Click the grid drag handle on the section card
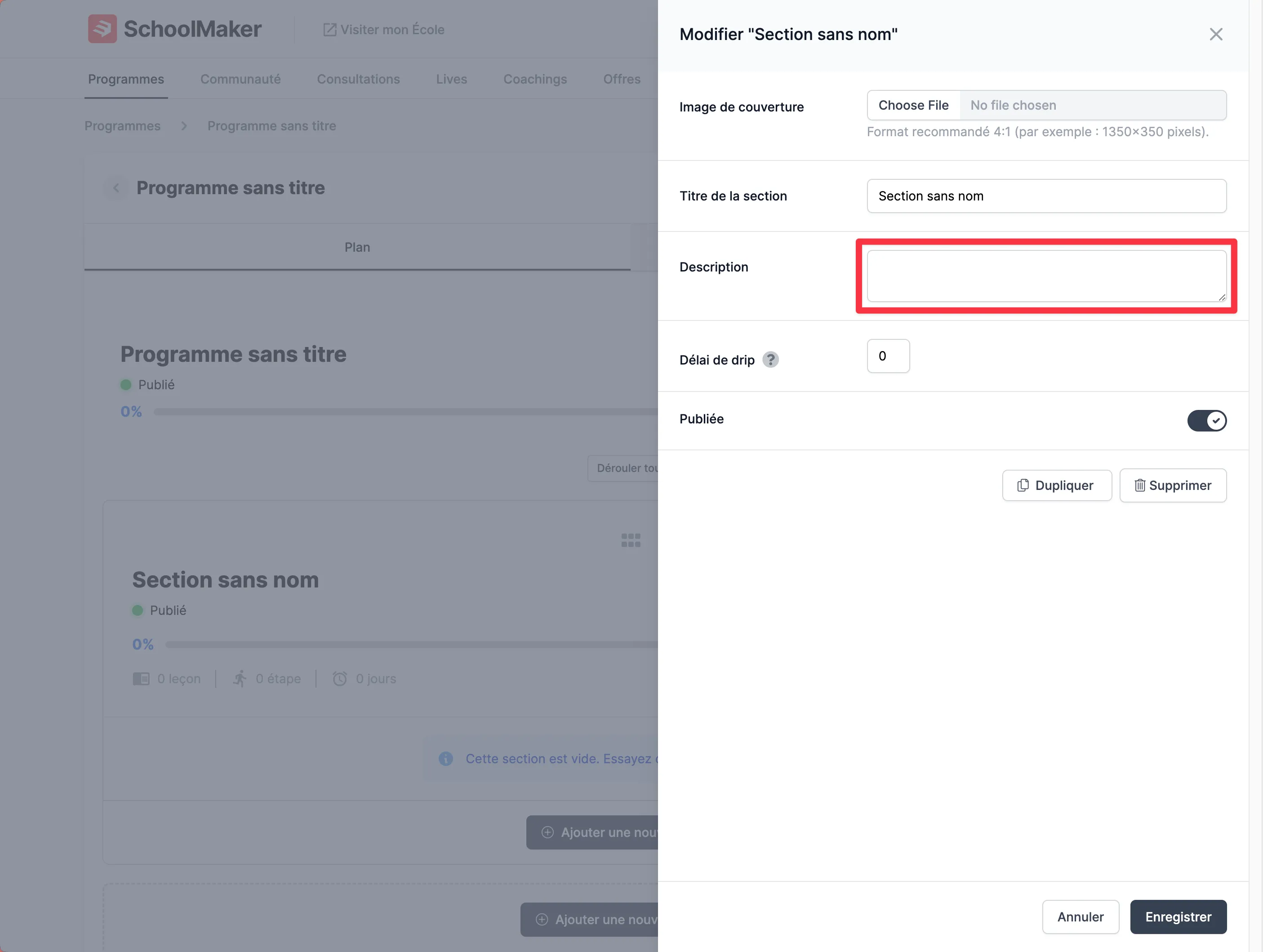The image size is (1263, 952). (x=630, y=540)
